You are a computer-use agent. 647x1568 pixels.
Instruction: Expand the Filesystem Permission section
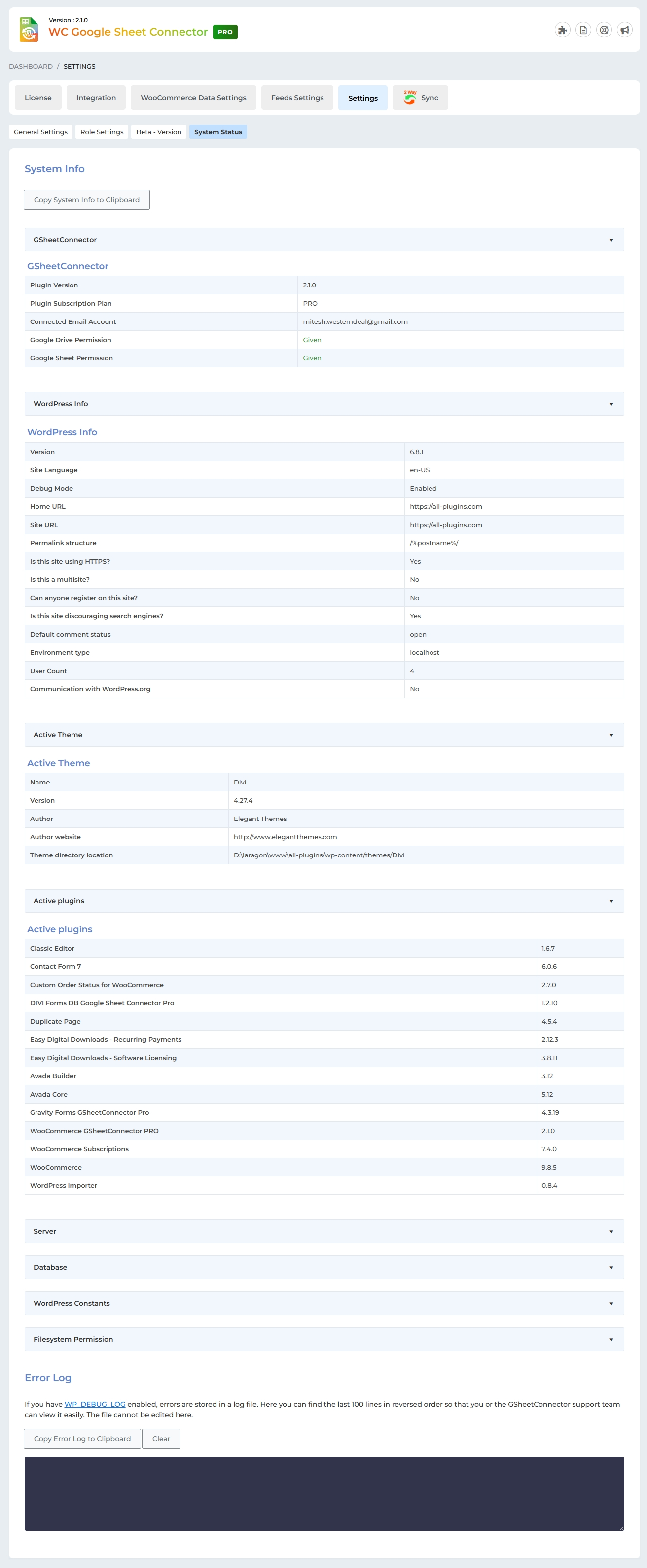pos(611,1339)
